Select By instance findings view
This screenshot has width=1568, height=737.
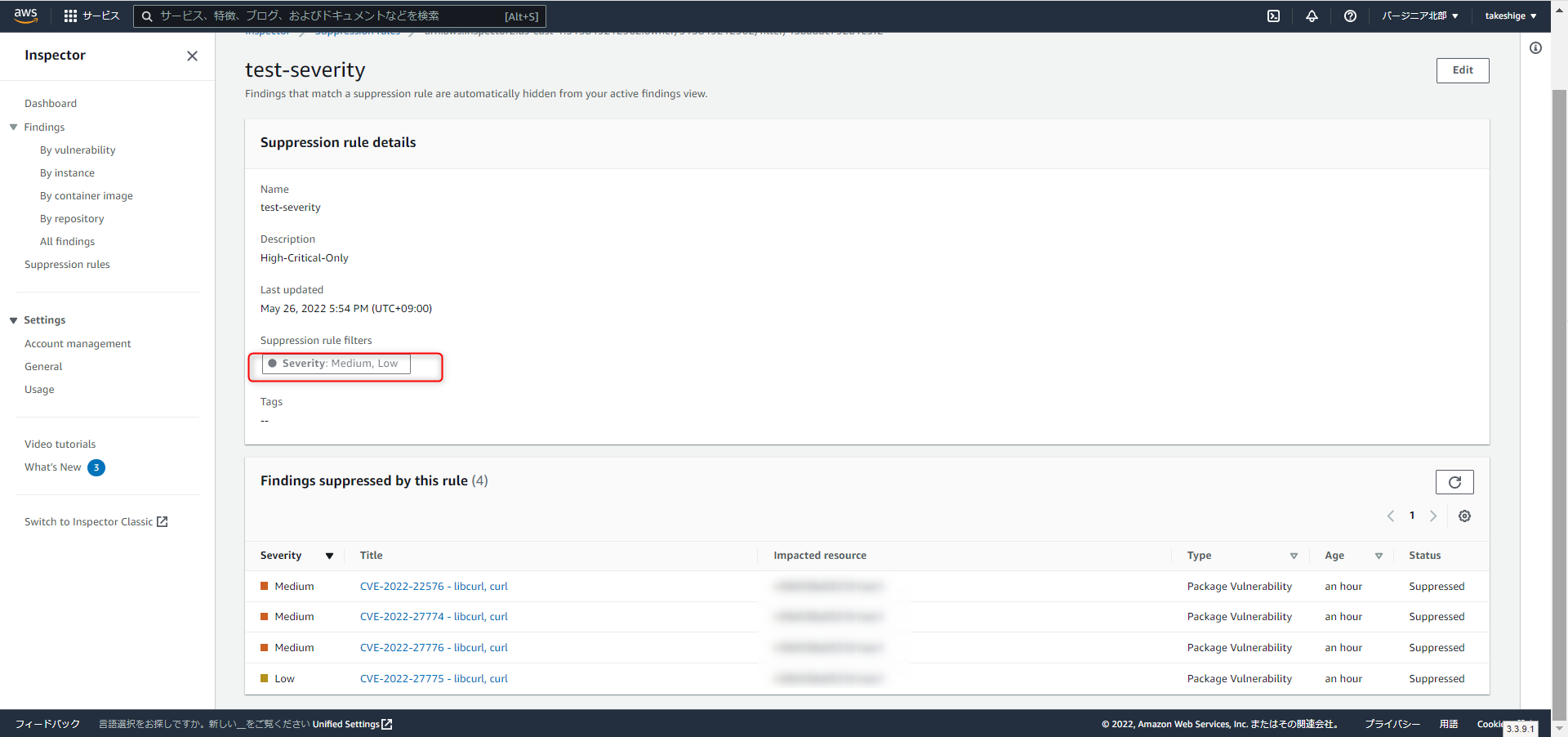pos(67,173)
